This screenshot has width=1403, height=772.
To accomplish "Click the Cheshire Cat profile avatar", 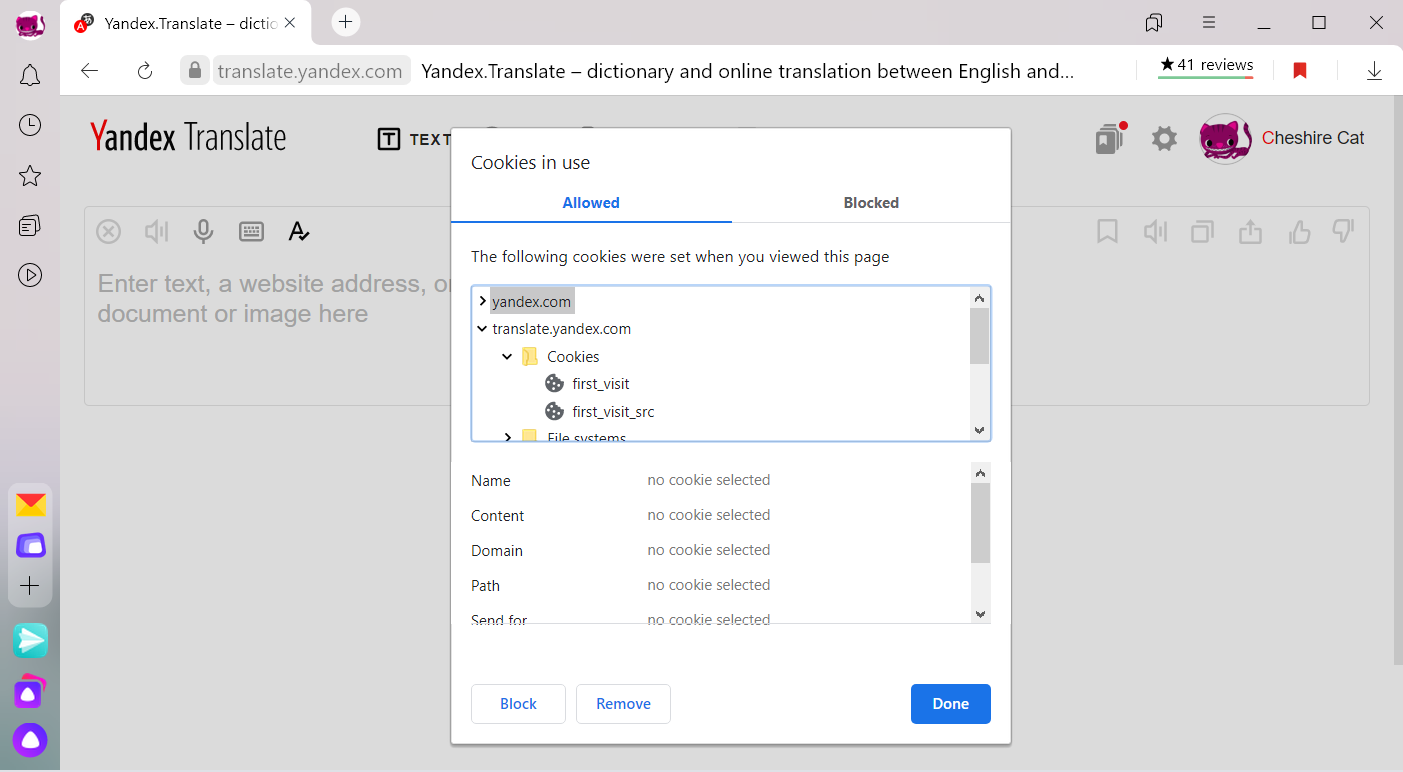I will point(1225,138).
